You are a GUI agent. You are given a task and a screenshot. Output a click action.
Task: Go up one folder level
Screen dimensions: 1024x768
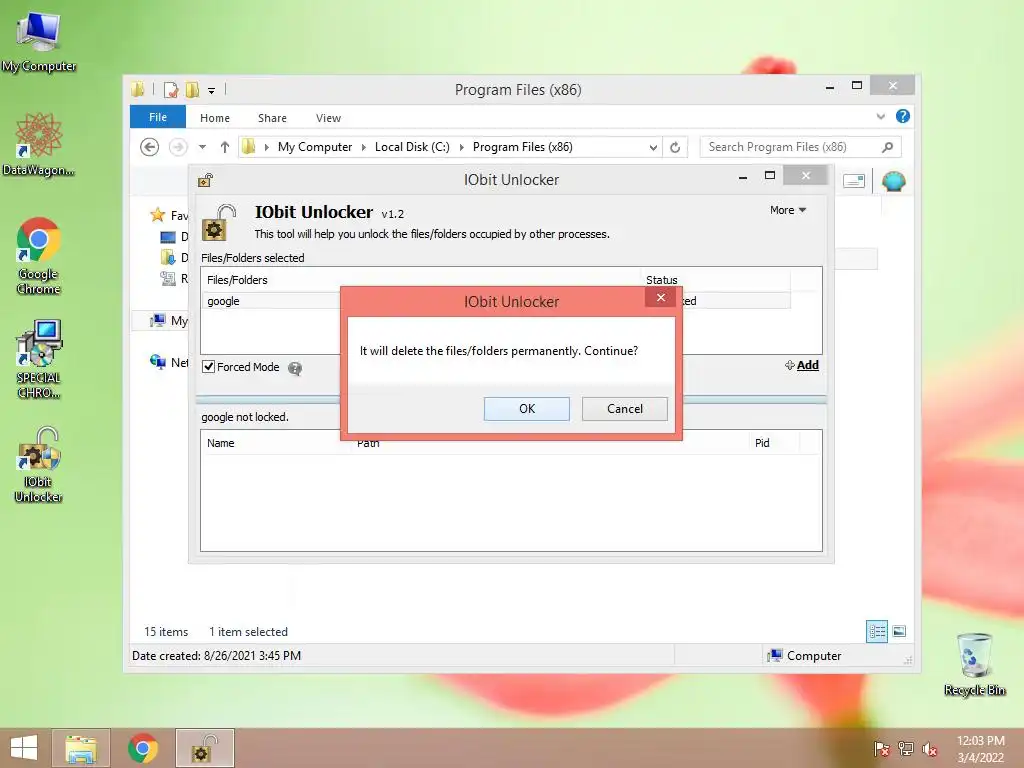tap(225, 147)
